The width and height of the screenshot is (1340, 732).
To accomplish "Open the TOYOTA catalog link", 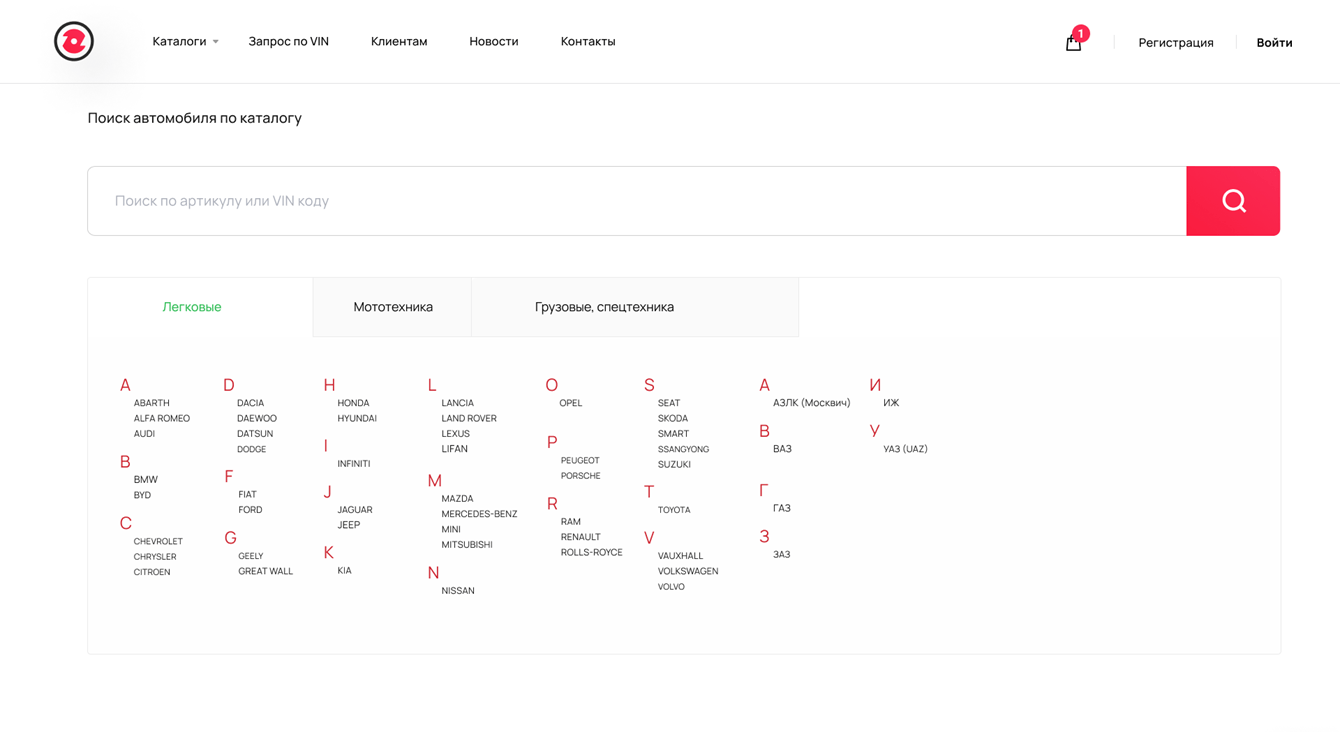I will (674, 510).
